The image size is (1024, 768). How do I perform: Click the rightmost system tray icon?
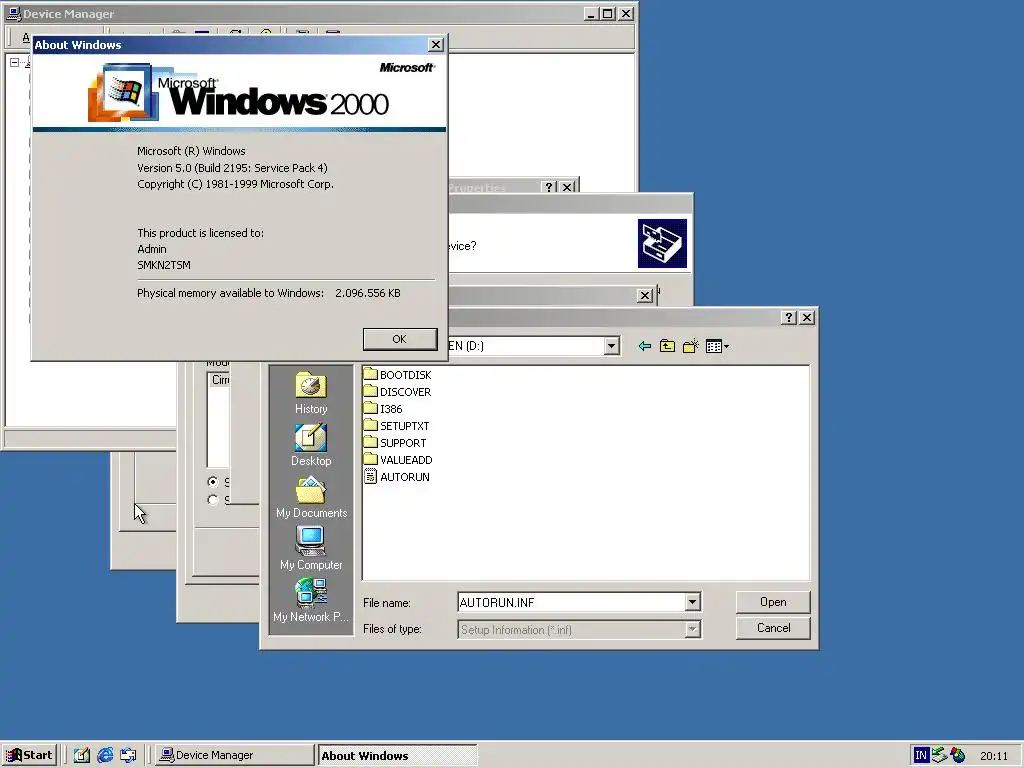coord(957,756)
